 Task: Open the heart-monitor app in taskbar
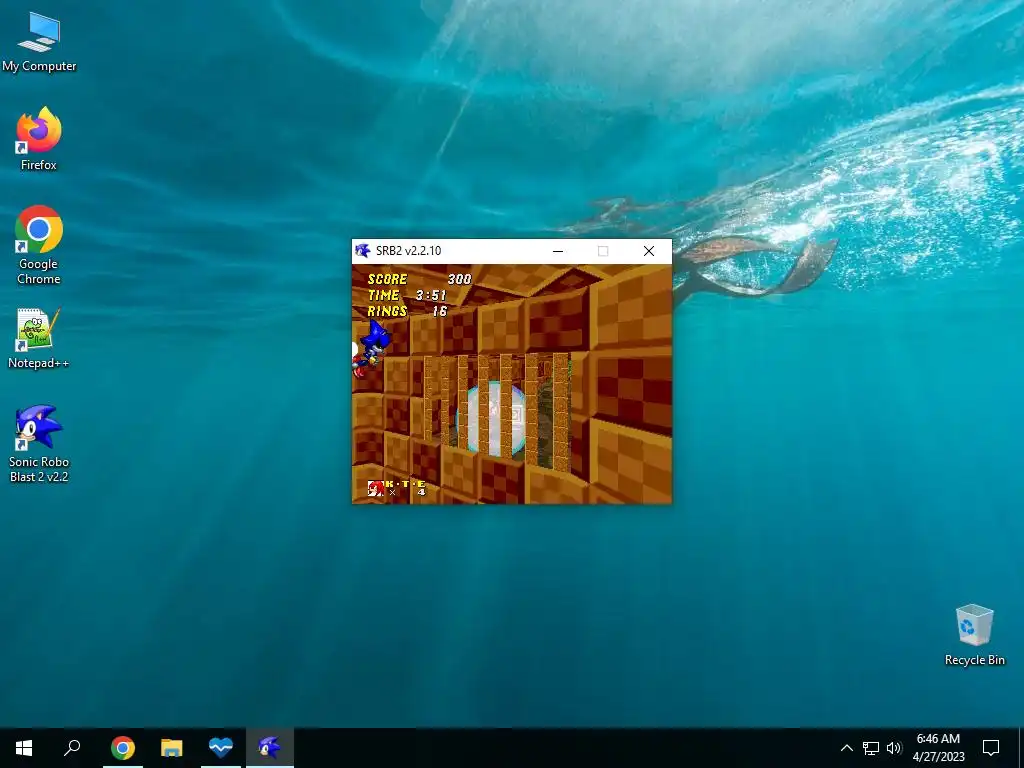[221, 748]
